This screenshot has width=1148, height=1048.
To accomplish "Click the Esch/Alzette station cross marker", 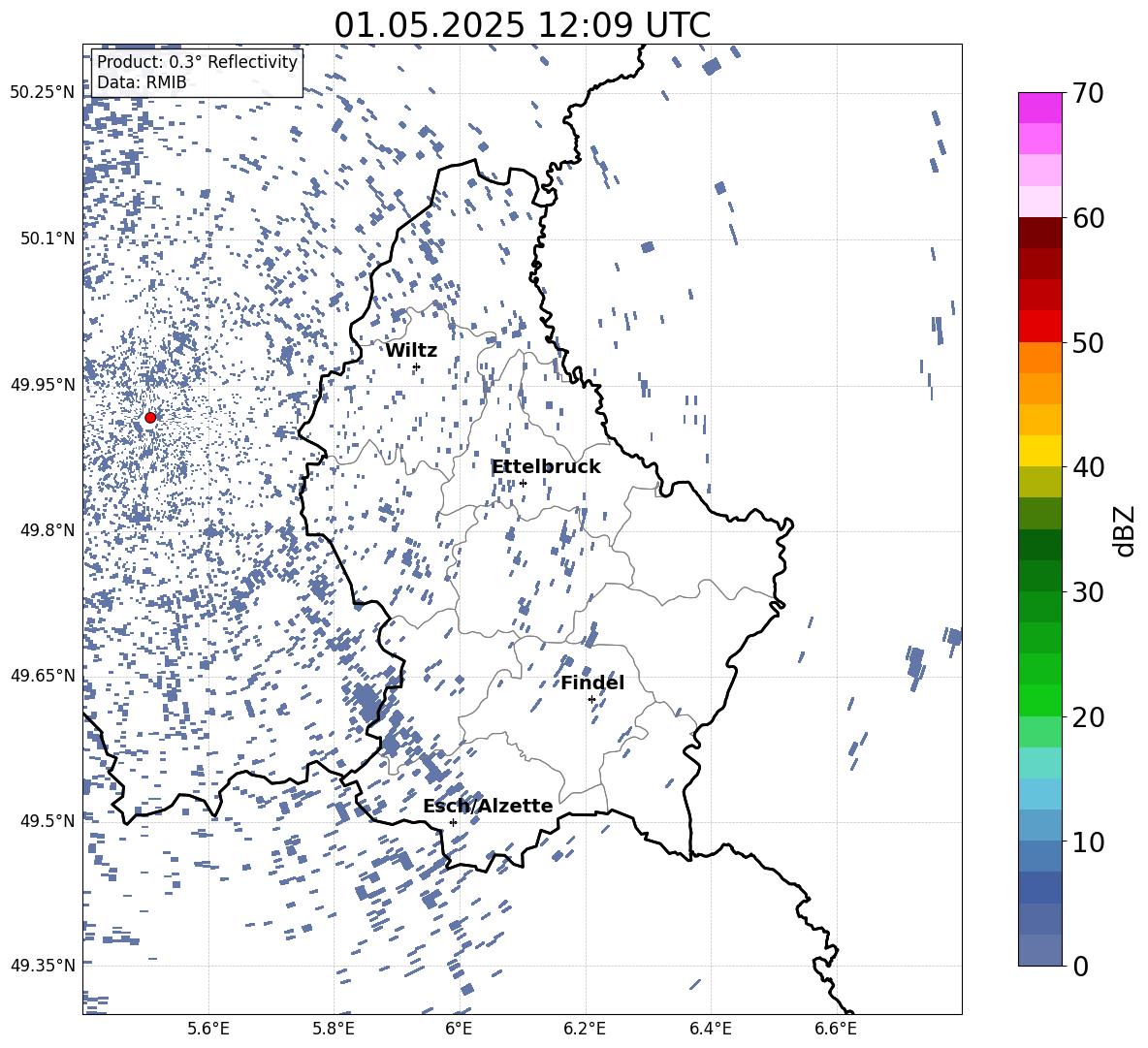I will point(453,822).
